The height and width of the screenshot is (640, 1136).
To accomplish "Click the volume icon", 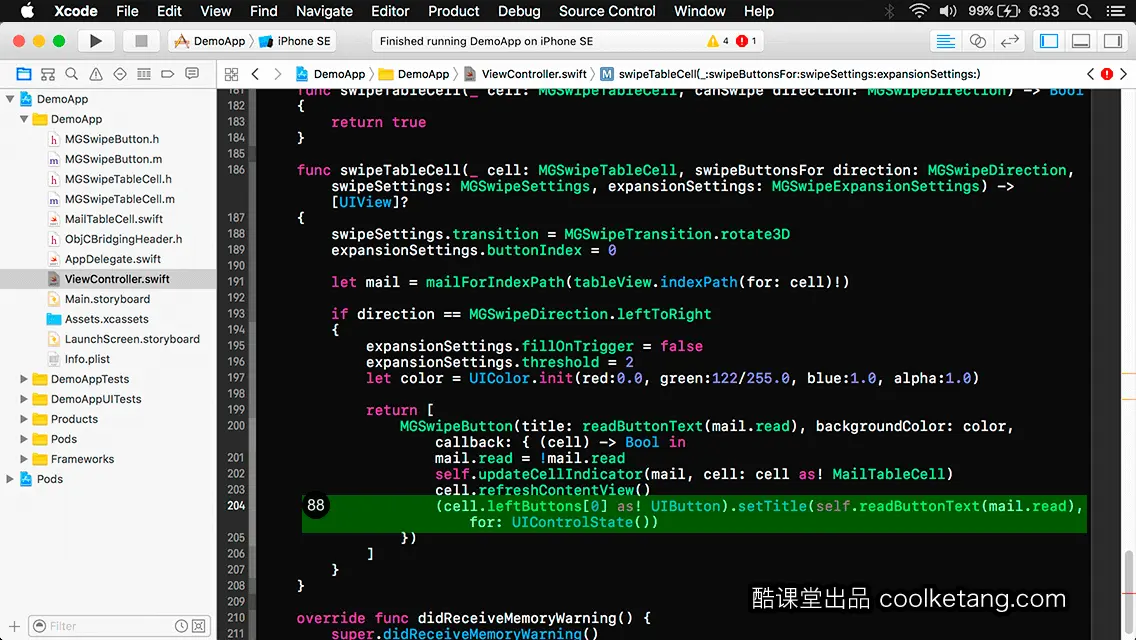I will (x=948, y=11).
